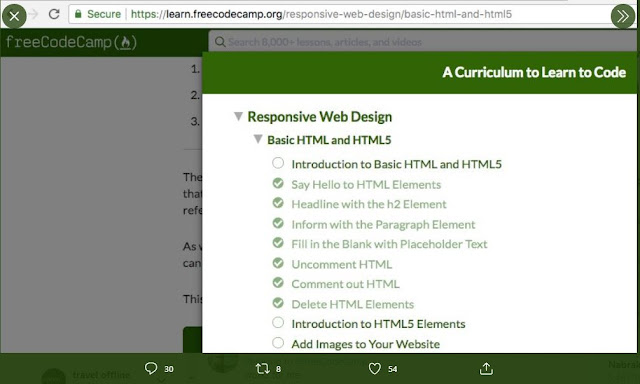Open the Basic HTML and HTML5 heading

click(x=329, y=140)
